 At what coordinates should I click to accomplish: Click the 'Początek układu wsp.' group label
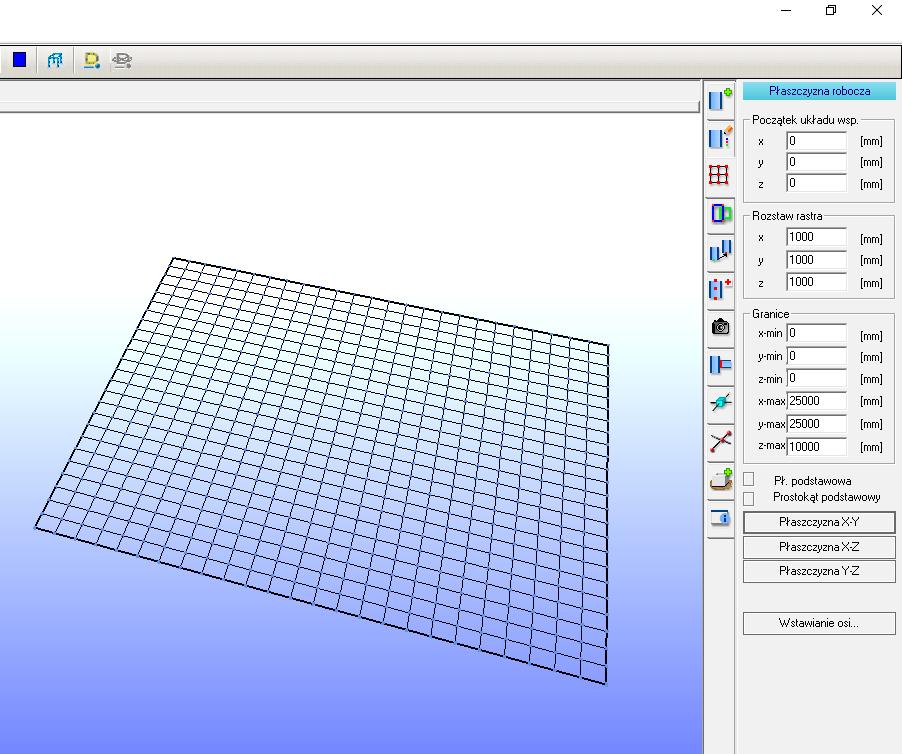click(x=805, y=120)
